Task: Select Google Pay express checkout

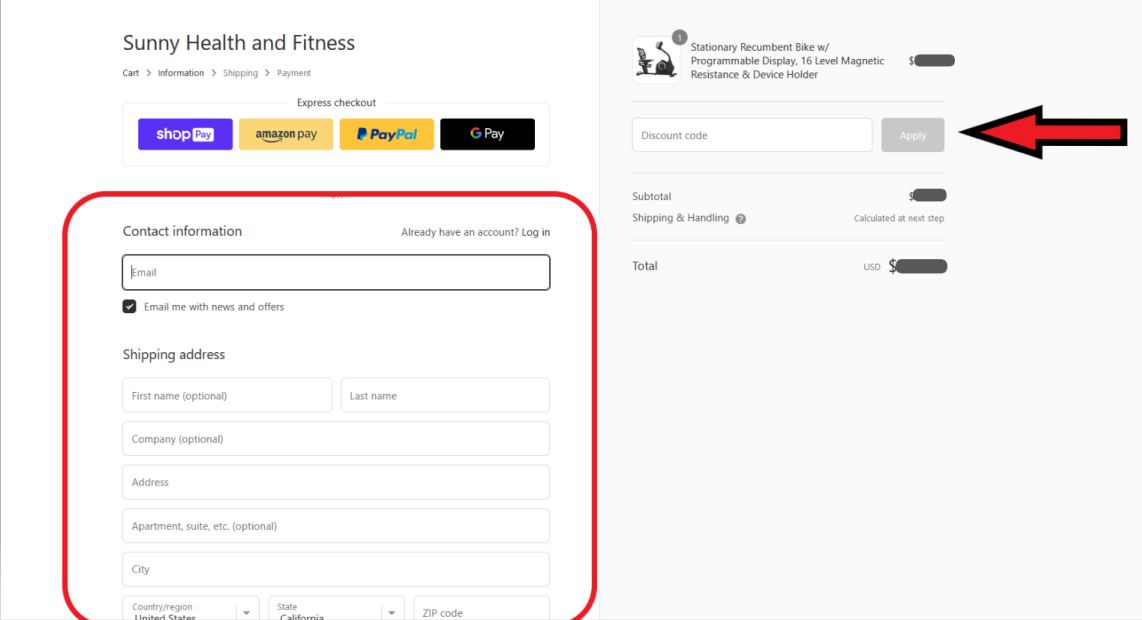Action: pos(487,134)
